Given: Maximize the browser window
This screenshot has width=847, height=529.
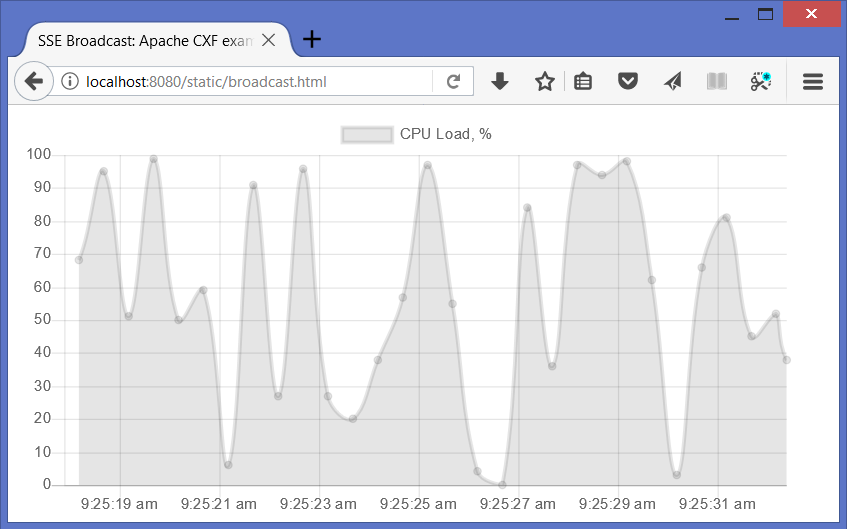Looking at the screenshot, I should click(765, 14).
